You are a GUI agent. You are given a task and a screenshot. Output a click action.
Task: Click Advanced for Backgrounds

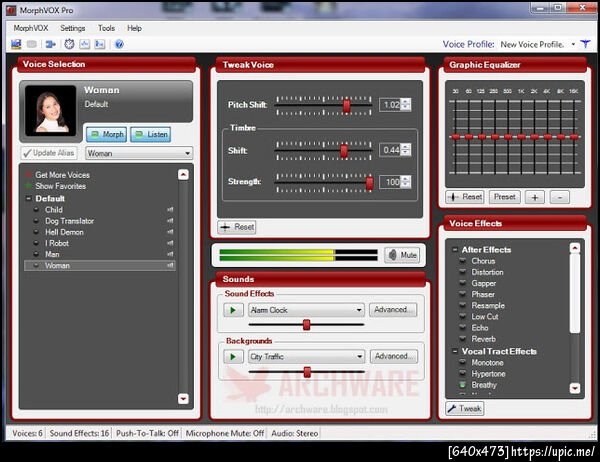(x=394, y=356)
